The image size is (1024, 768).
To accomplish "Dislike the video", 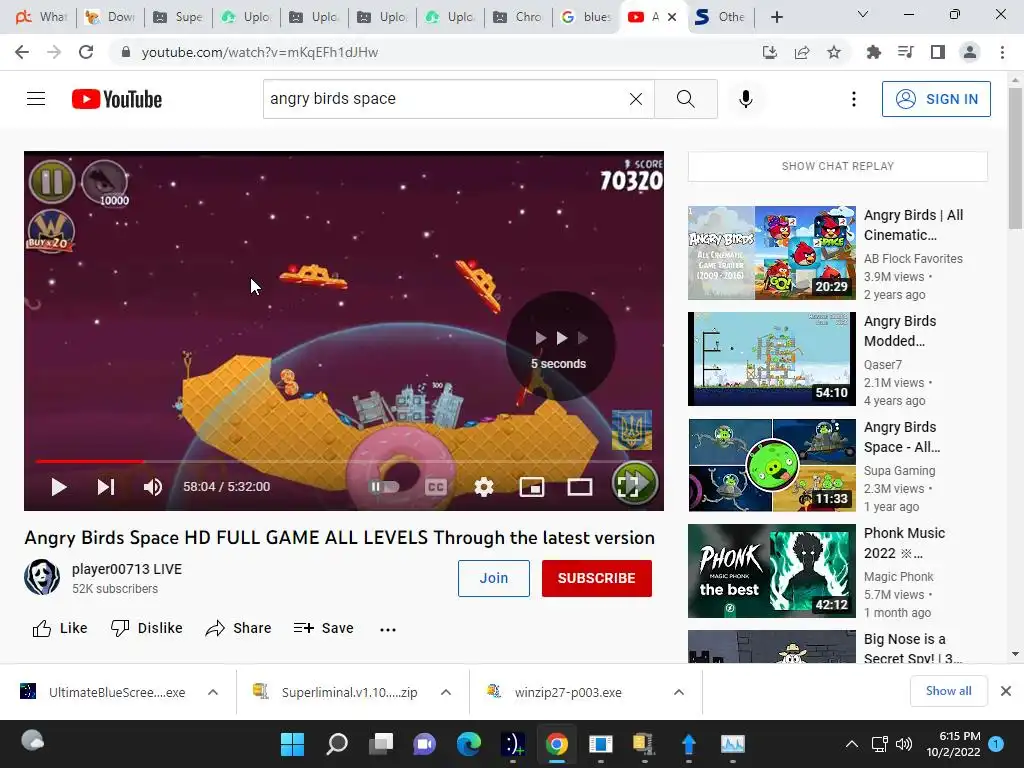I will [147, 628].
